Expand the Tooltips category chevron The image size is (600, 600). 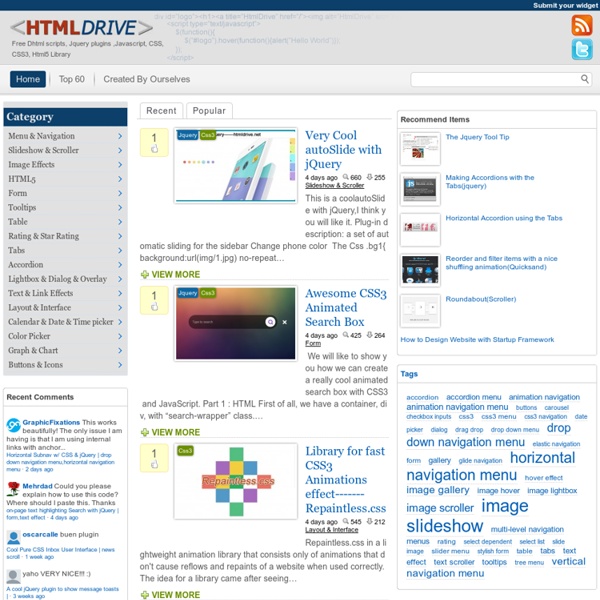coord(120,208)
